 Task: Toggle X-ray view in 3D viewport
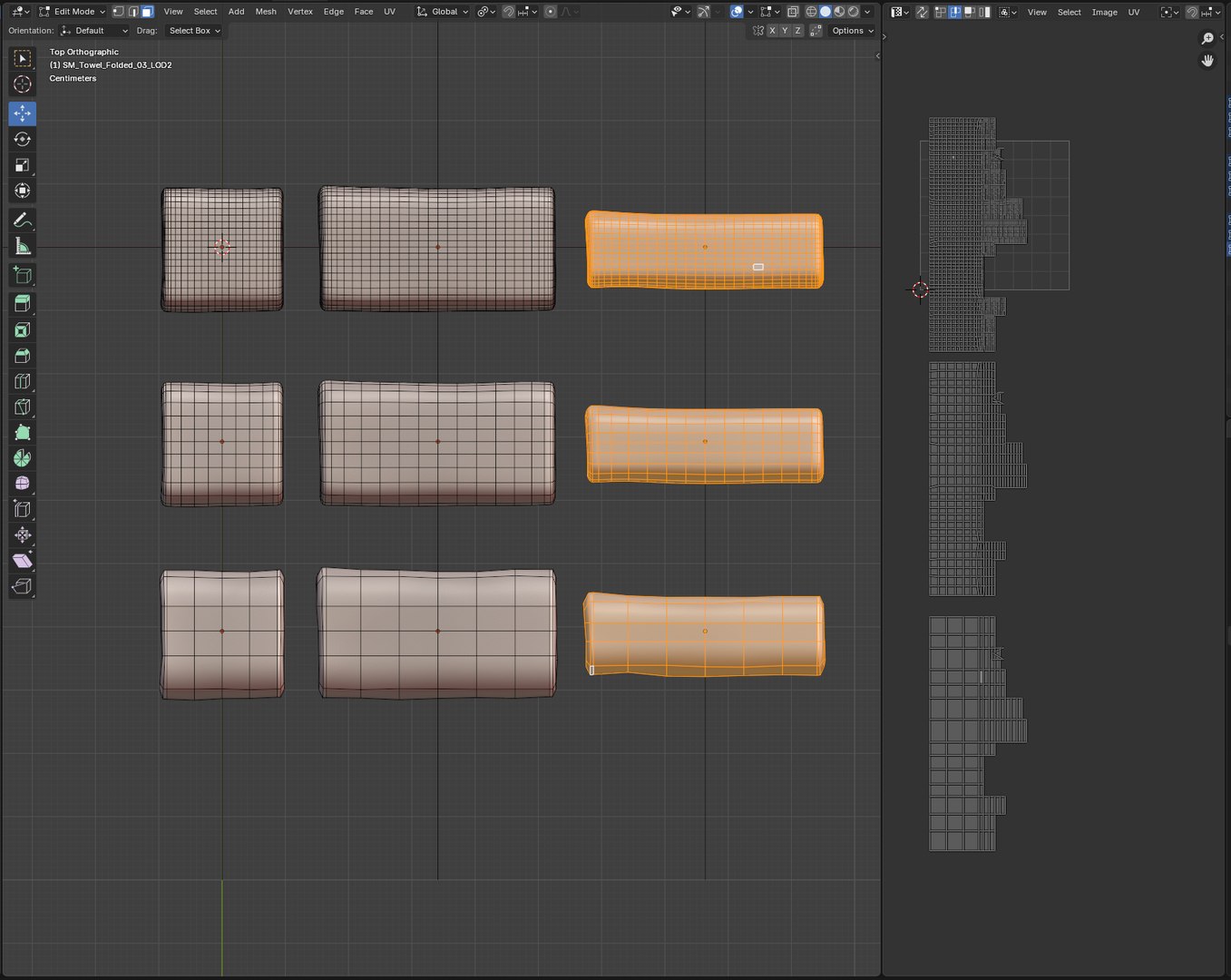(x=793, y=12)
